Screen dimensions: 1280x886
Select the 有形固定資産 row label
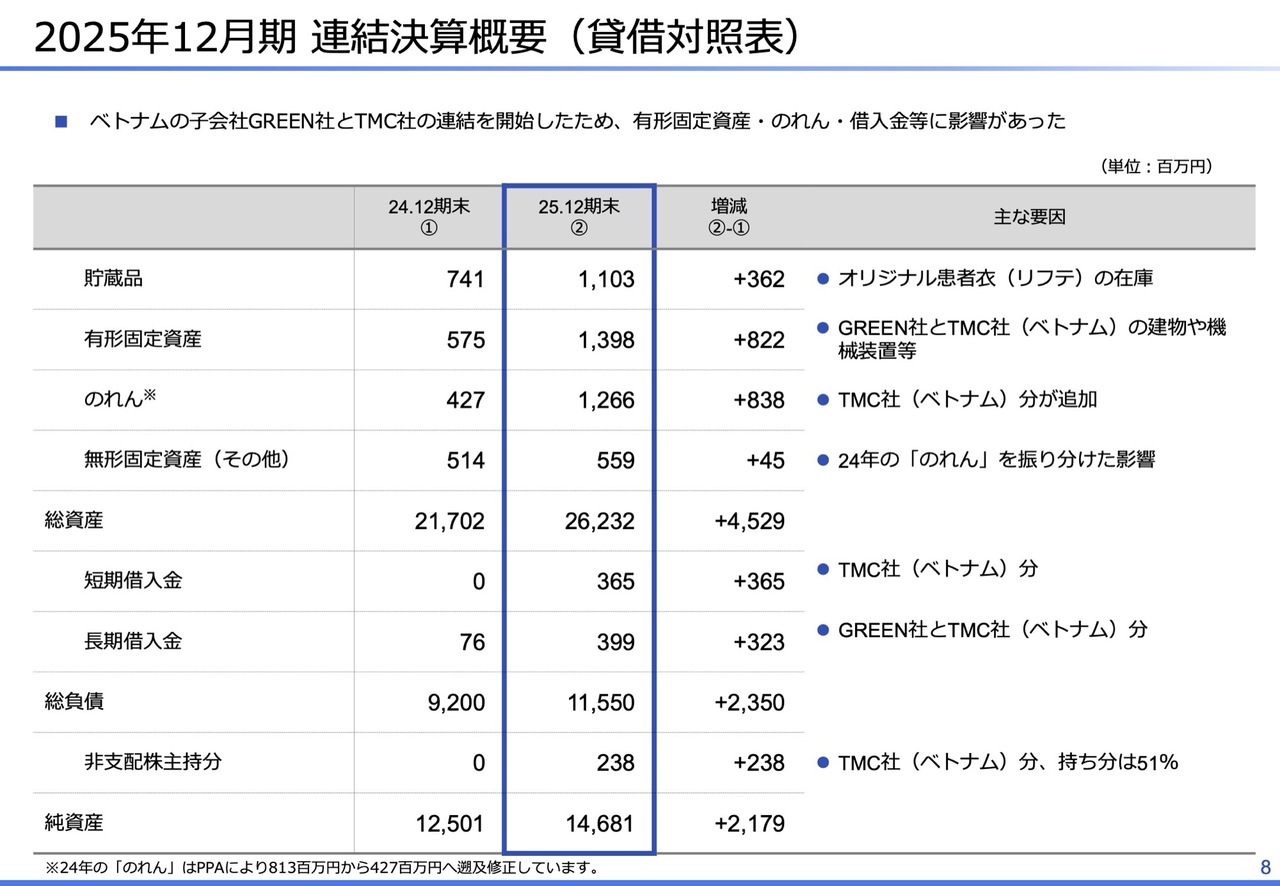(x=142, y=339)
